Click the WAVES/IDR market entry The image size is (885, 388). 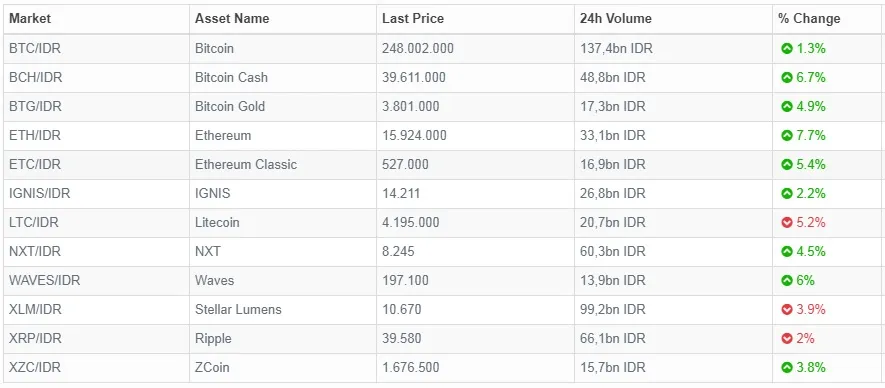(45, 280)
